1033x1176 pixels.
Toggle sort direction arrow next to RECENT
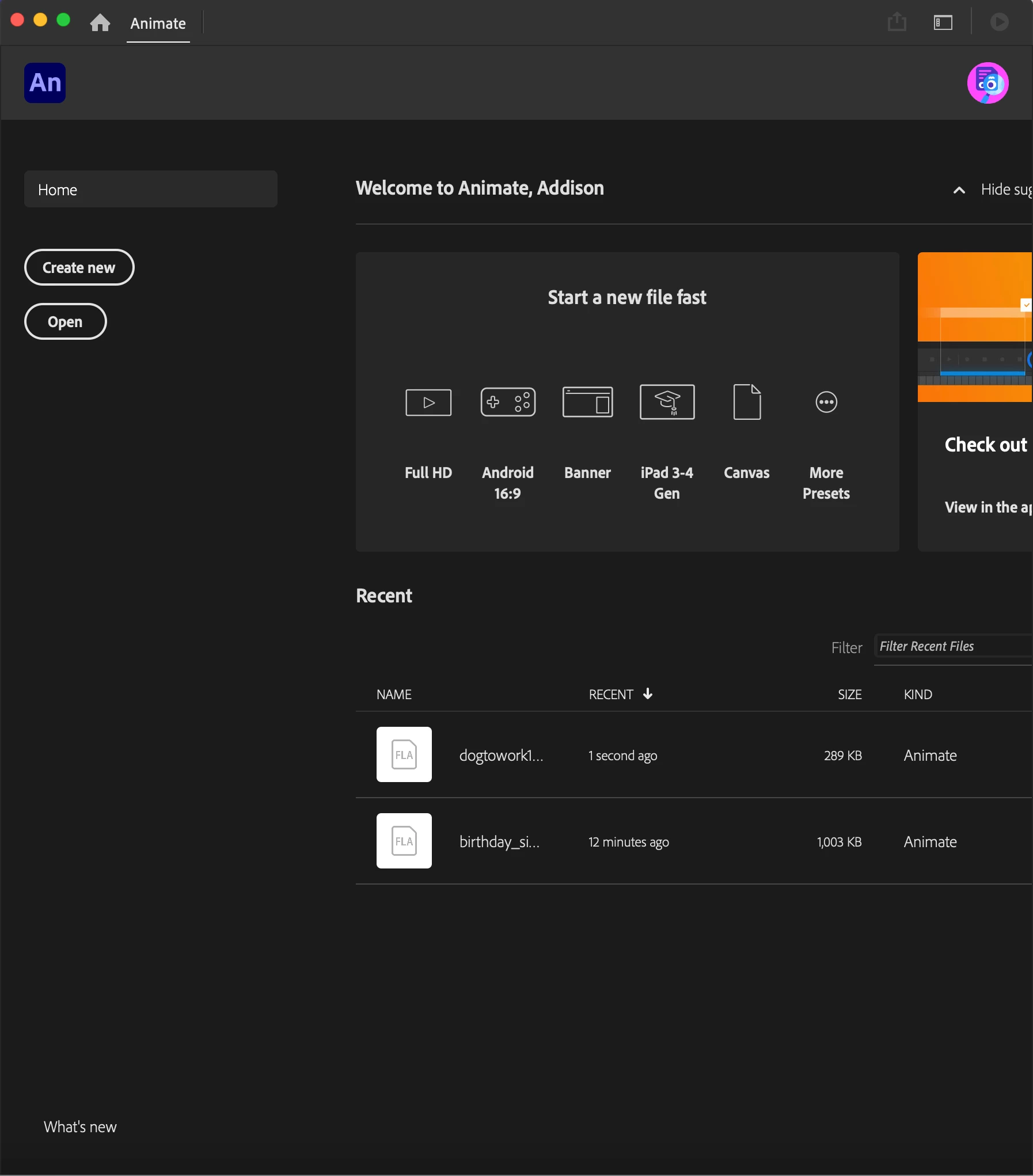[648, 693]
